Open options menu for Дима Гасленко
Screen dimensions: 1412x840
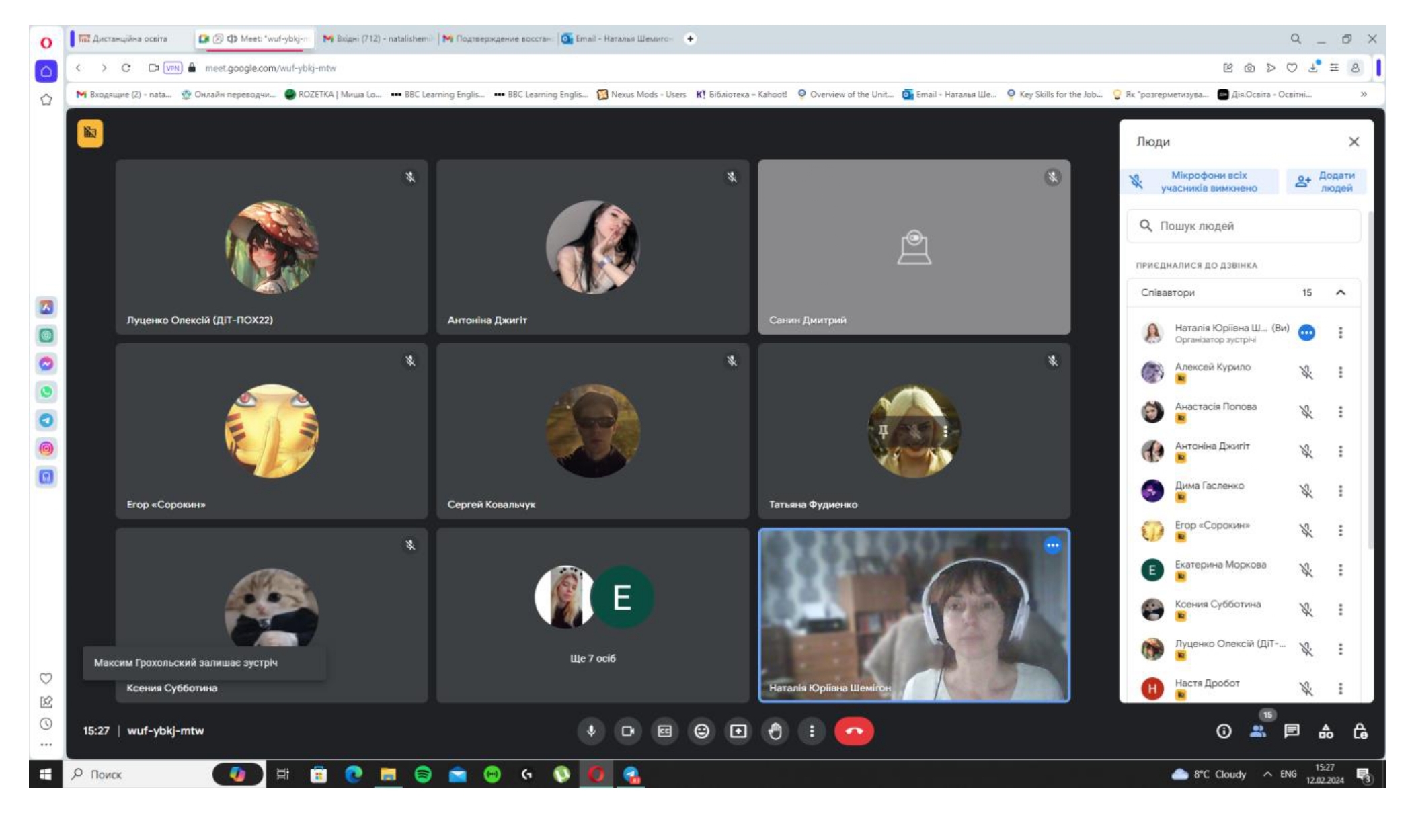click(x=1341, y=491)
